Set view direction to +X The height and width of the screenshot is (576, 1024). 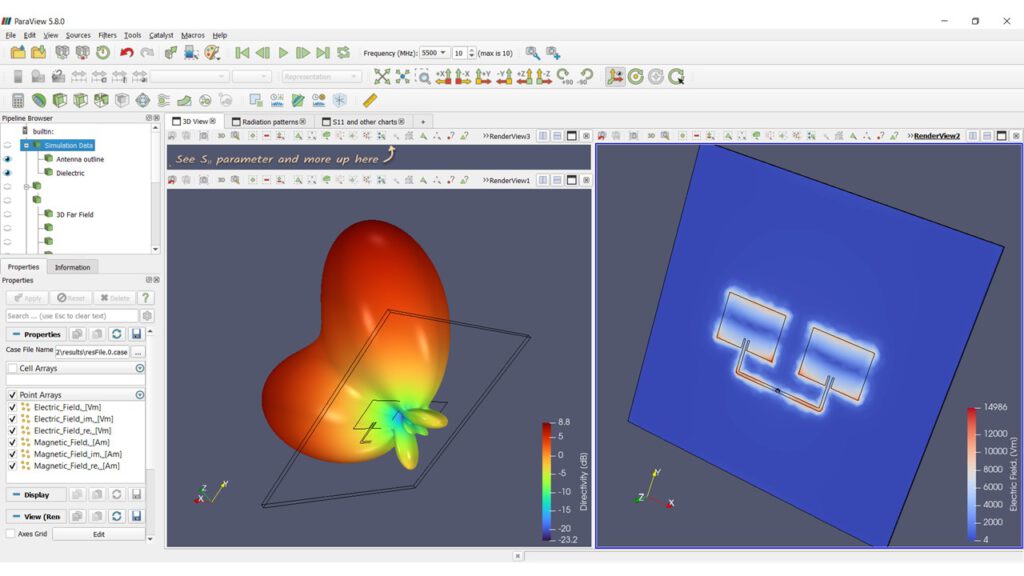pyautogui.click(x=443, y=77)
